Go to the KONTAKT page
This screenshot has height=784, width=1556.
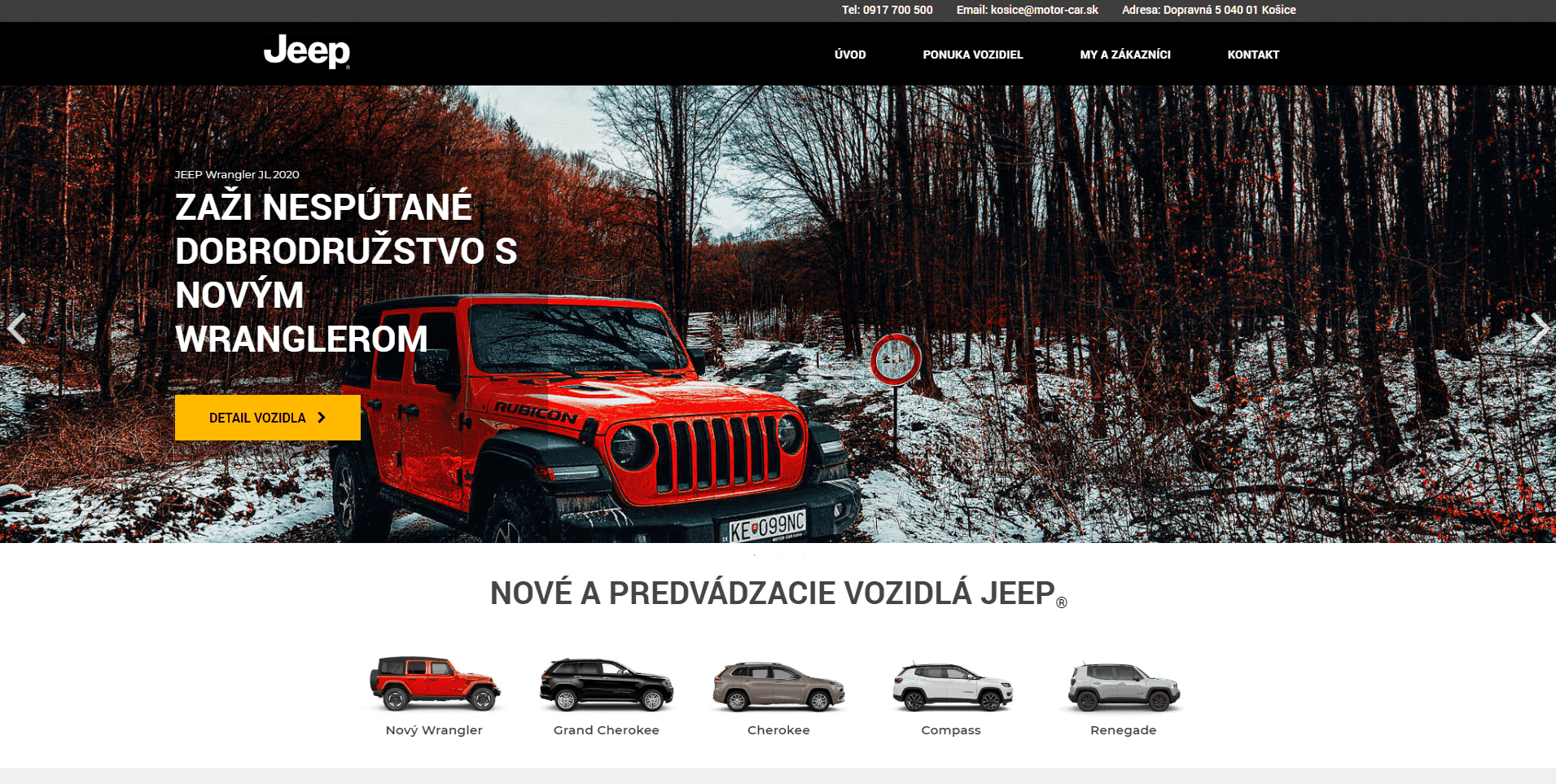[x=1253, y=55]
